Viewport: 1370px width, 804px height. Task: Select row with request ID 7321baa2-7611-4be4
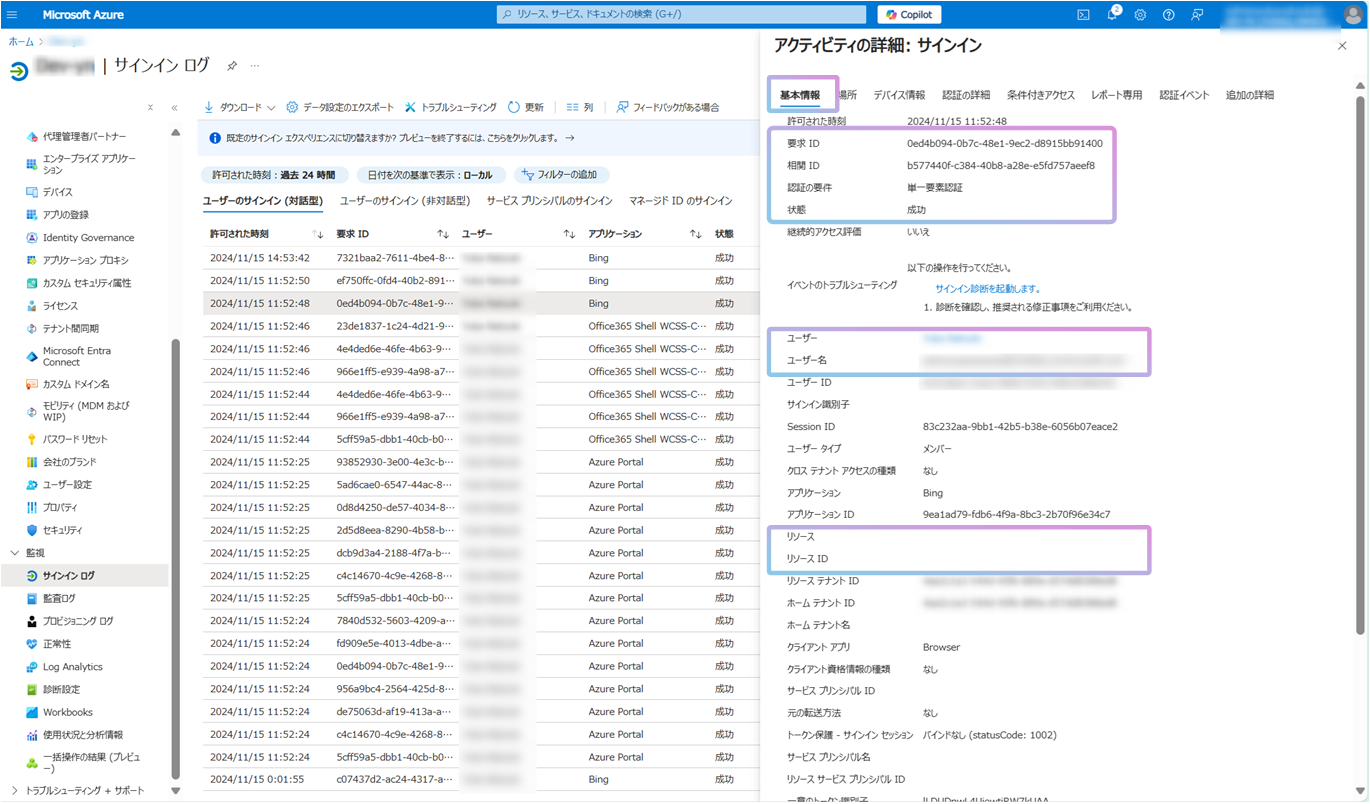click(x=479, y=258)
